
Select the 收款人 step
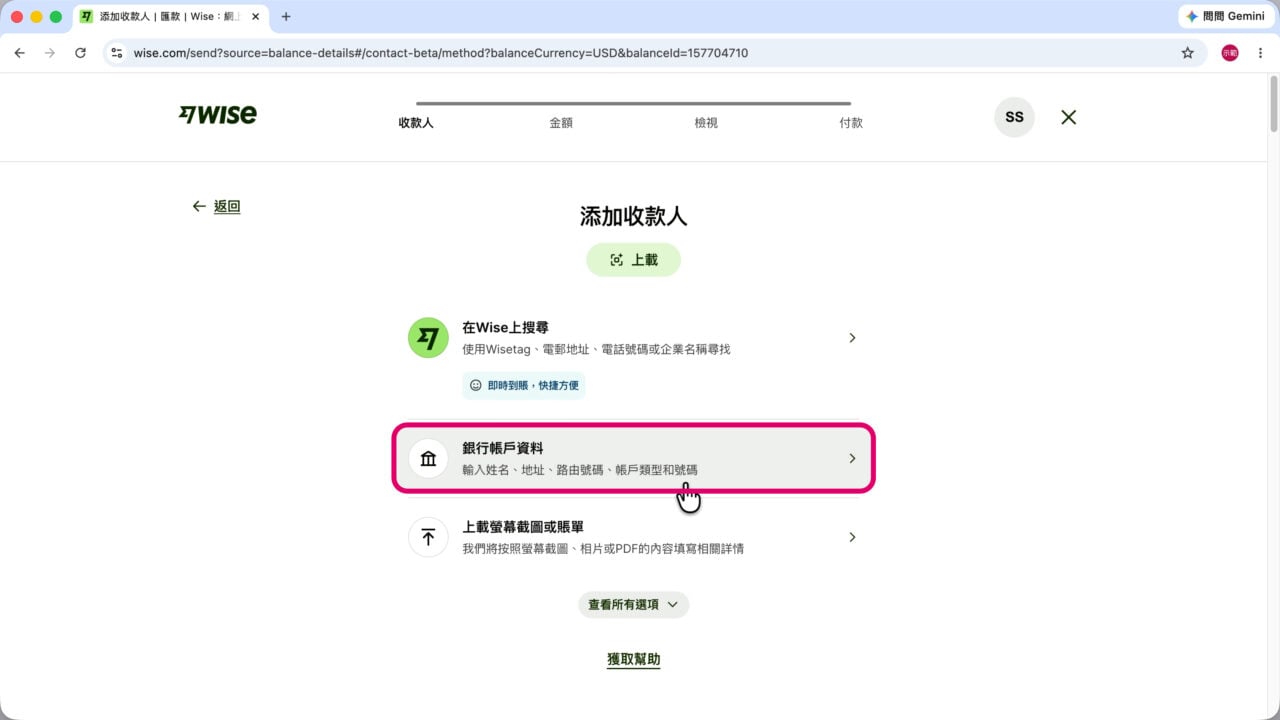416,123
